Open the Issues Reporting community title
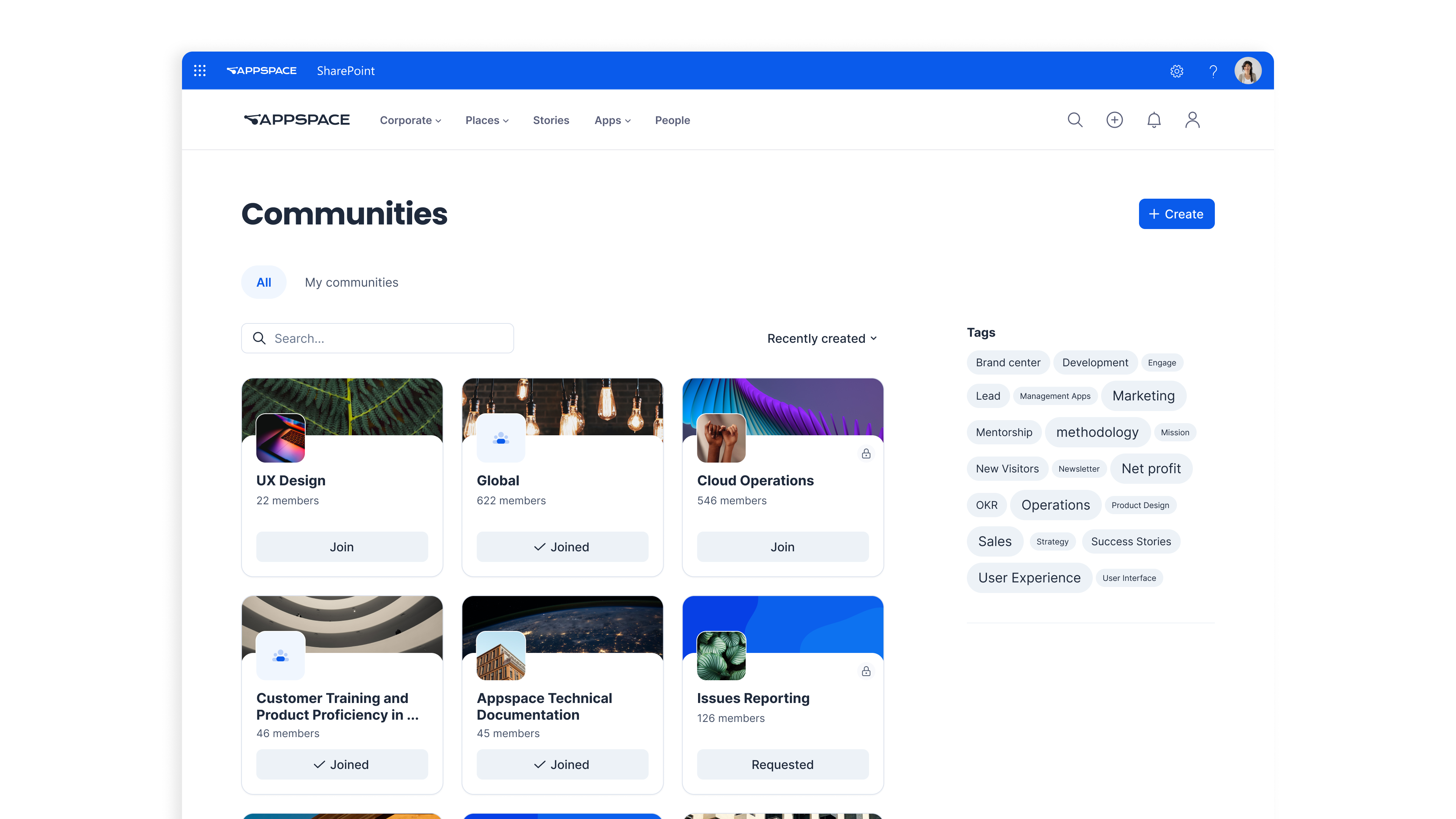Viewport: 1456px width, 819px height. tap(753, 698)
